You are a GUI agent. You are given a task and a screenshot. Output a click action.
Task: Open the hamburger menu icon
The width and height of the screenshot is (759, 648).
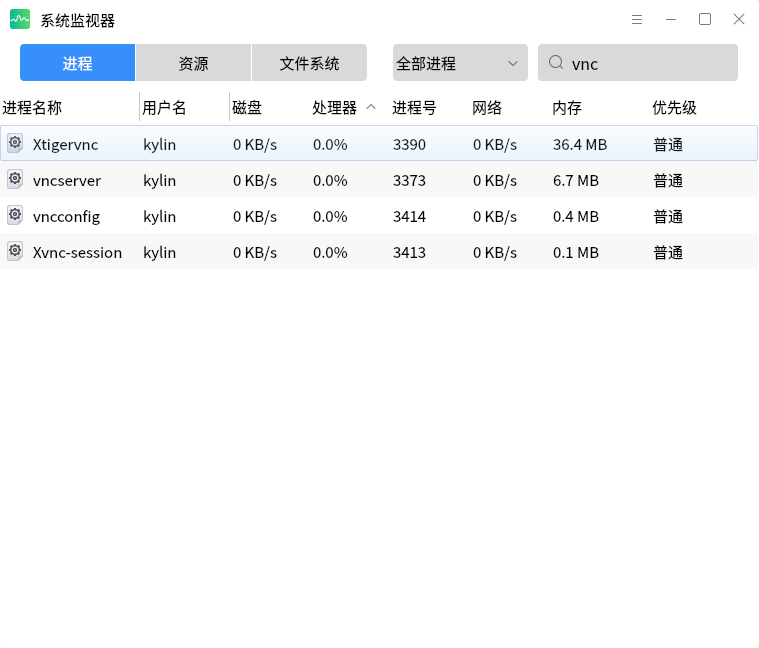click(637, 19)
